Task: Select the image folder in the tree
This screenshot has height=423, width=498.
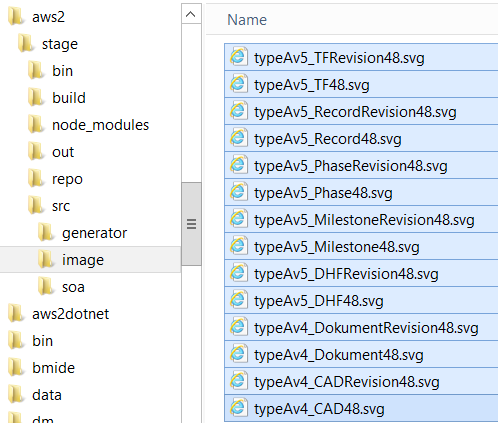Action: (x=83, y=260)
